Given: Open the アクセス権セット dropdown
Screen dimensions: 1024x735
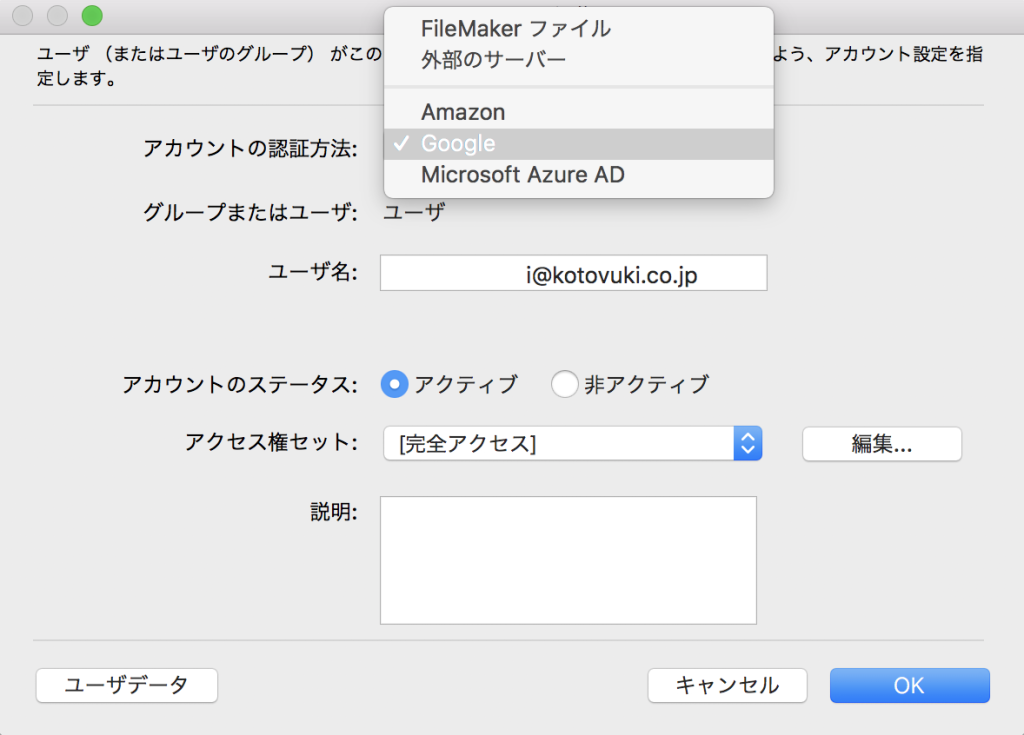Looking at the screenshot, I should click(x=573, y=444).
